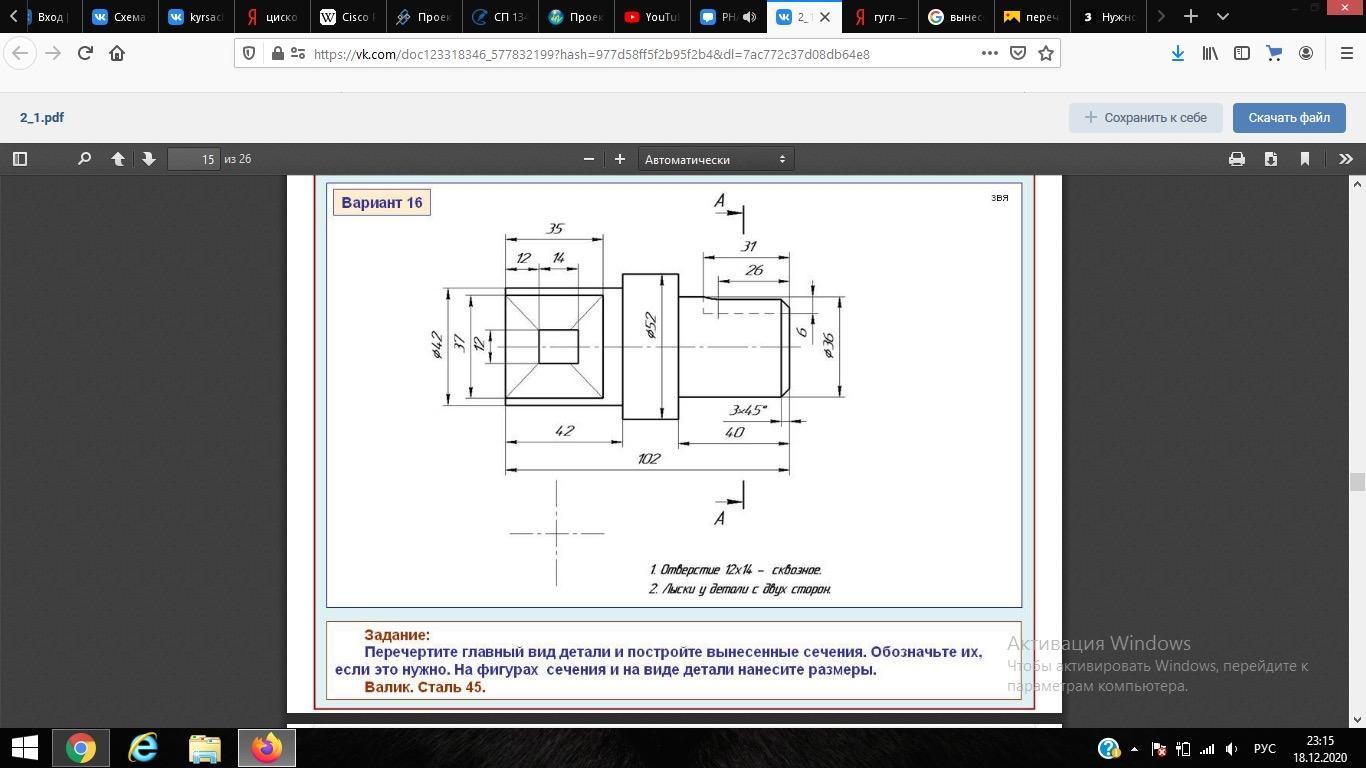Switch to the 'СП 13-' tab
The height and width of the screenshot is (768, 1366).
point(499,17)
